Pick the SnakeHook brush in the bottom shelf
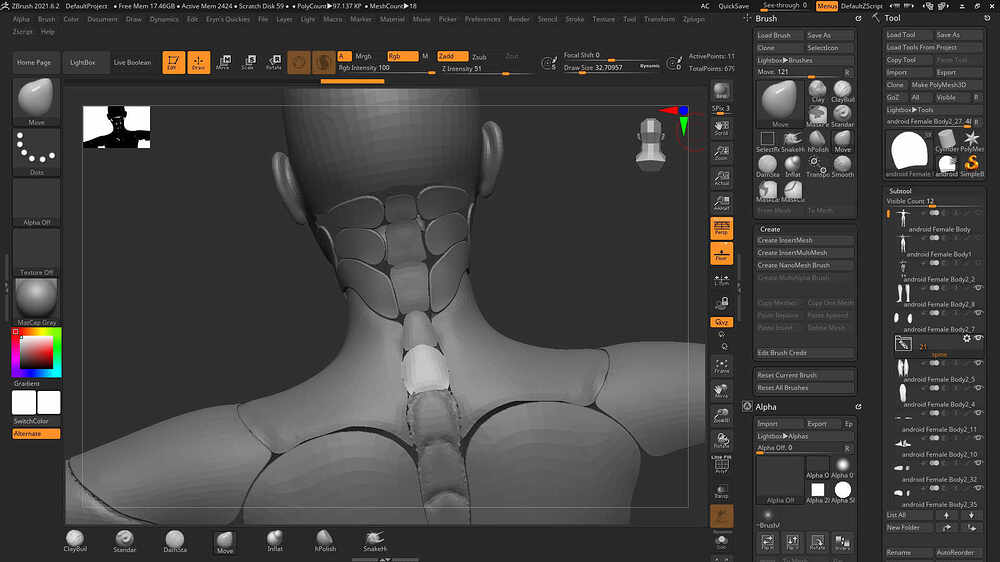This screenshot has height=562, width=1000. [x=374, y=541]
